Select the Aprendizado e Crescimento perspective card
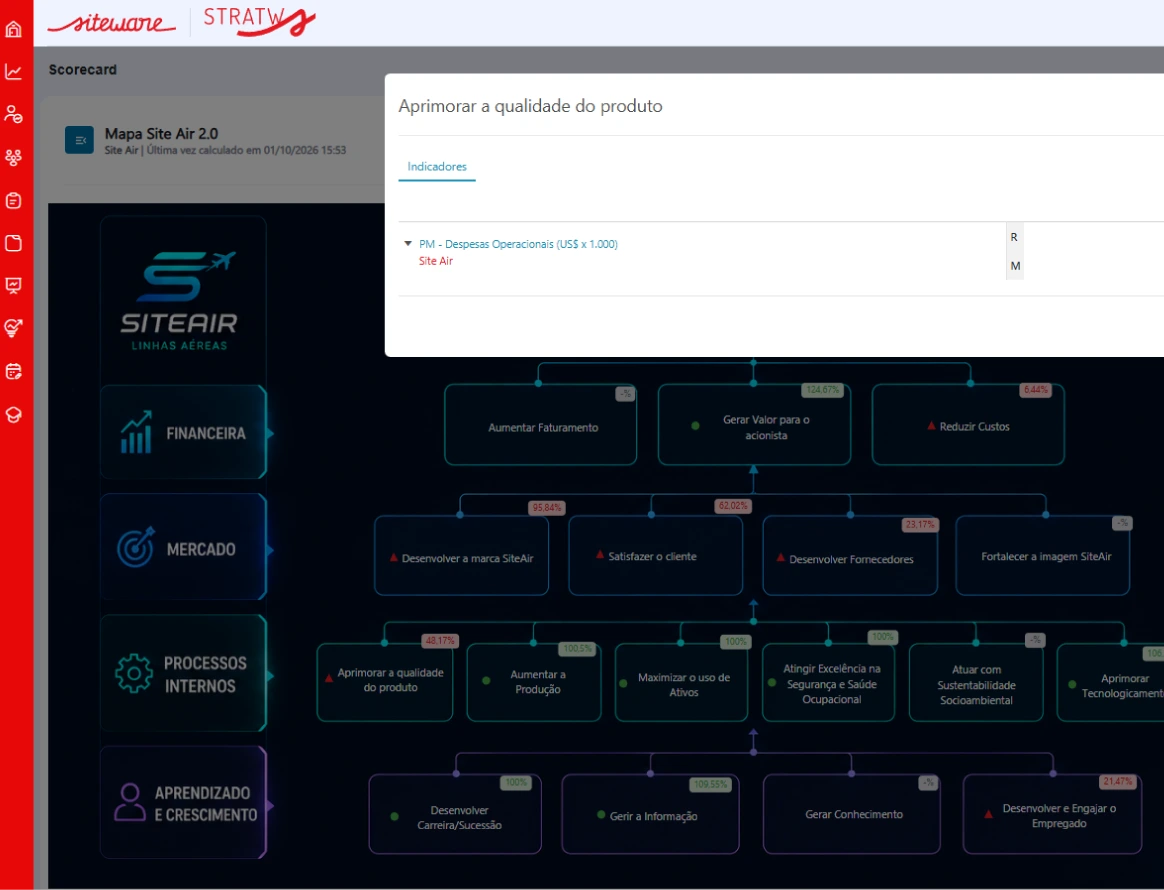The height and width of the screenshot is (890, 1164). (183, 802)
